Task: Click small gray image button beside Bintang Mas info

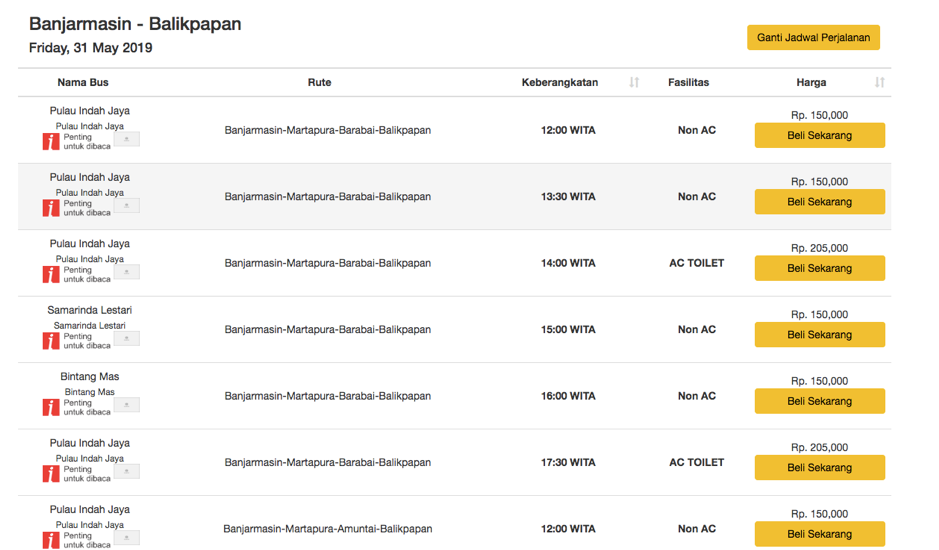Action: pyautogui.click(x=127, y=405)
